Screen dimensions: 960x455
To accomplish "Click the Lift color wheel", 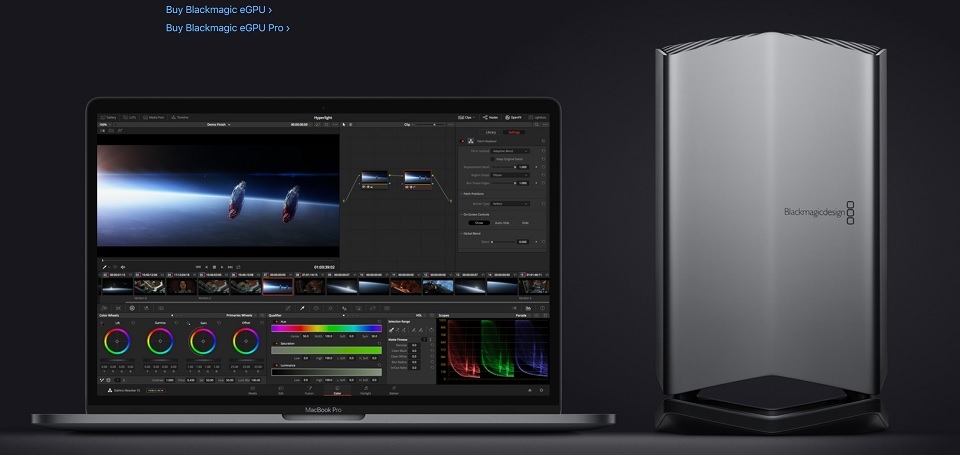I will coord(117,341).
